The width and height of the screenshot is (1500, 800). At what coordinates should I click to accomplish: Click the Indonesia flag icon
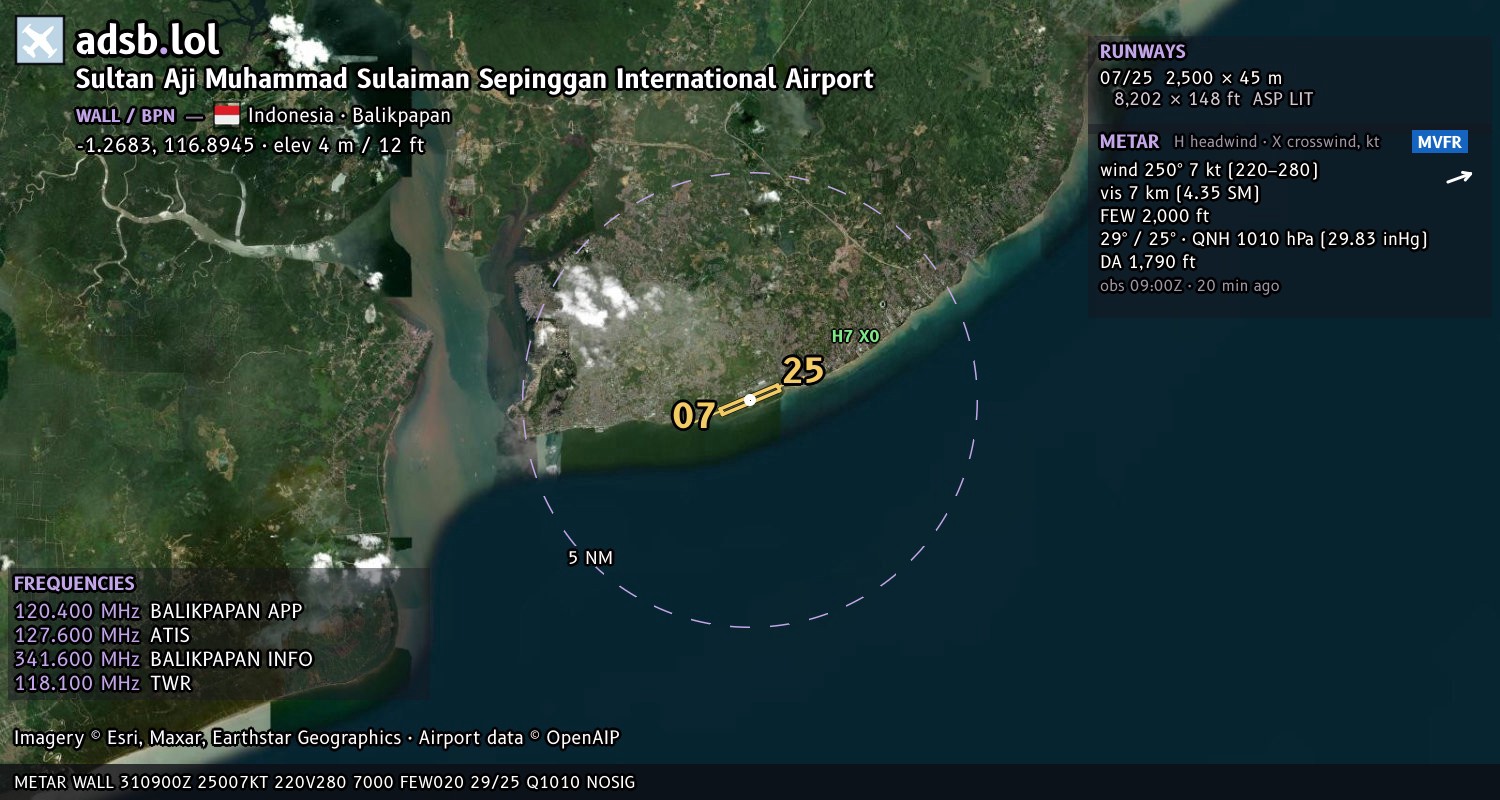click(x=227, y=115)
